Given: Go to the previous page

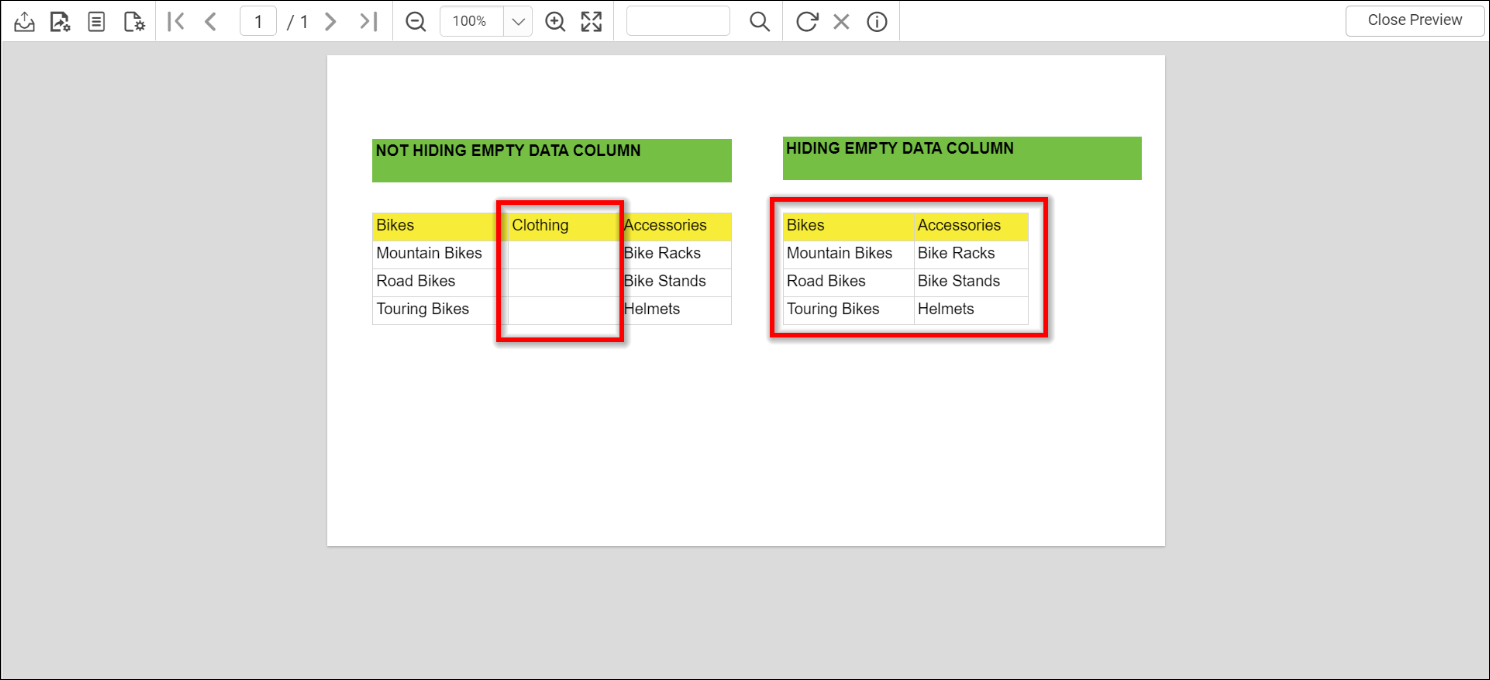Looking at the screenshot, I should click(210, 21).
